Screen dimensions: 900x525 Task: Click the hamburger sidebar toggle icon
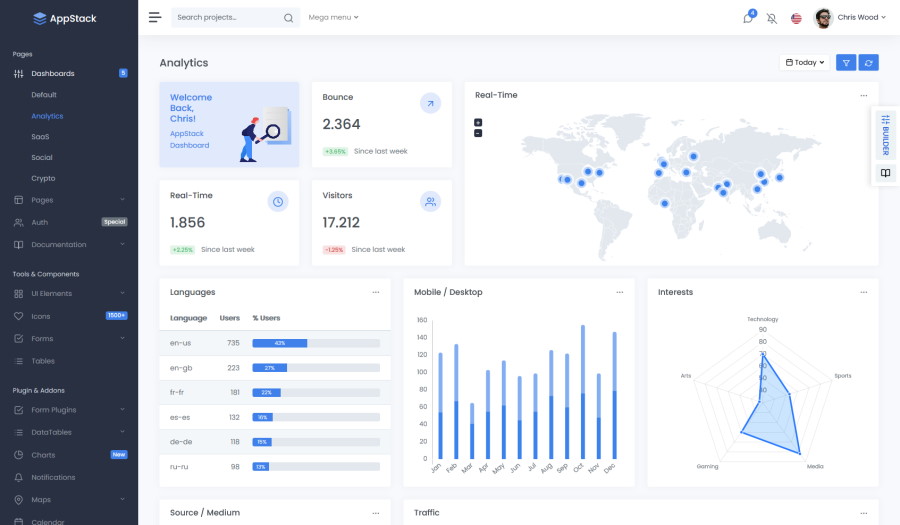point(154,17)
